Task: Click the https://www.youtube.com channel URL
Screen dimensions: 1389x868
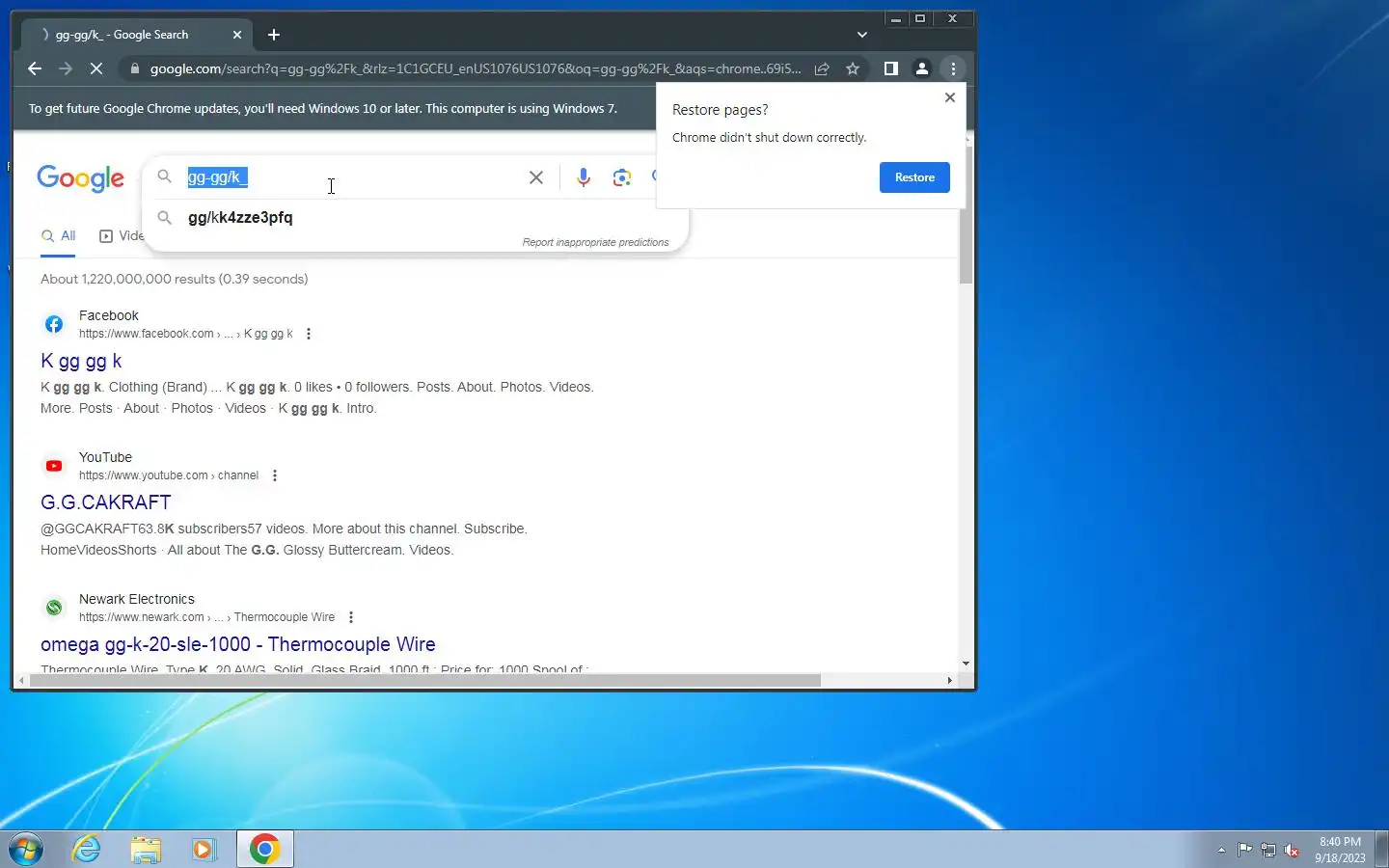Action: click(x=169, y=475)
